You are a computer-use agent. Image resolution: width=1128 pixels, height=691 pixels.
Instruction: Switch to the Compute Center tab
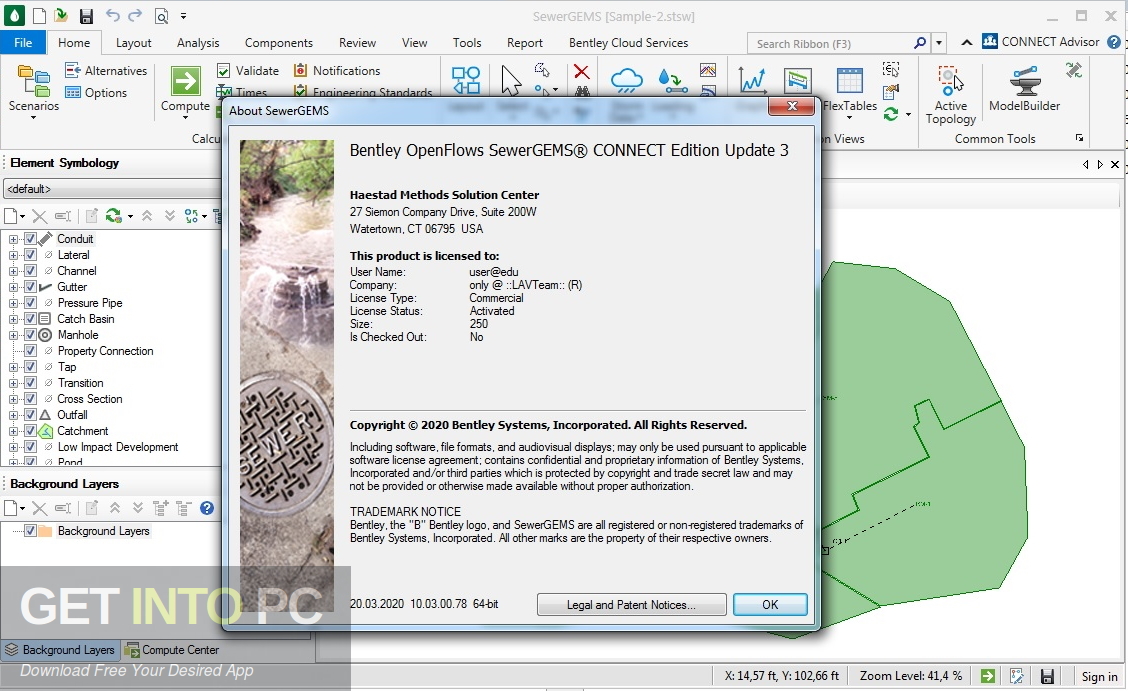(172, 650)
